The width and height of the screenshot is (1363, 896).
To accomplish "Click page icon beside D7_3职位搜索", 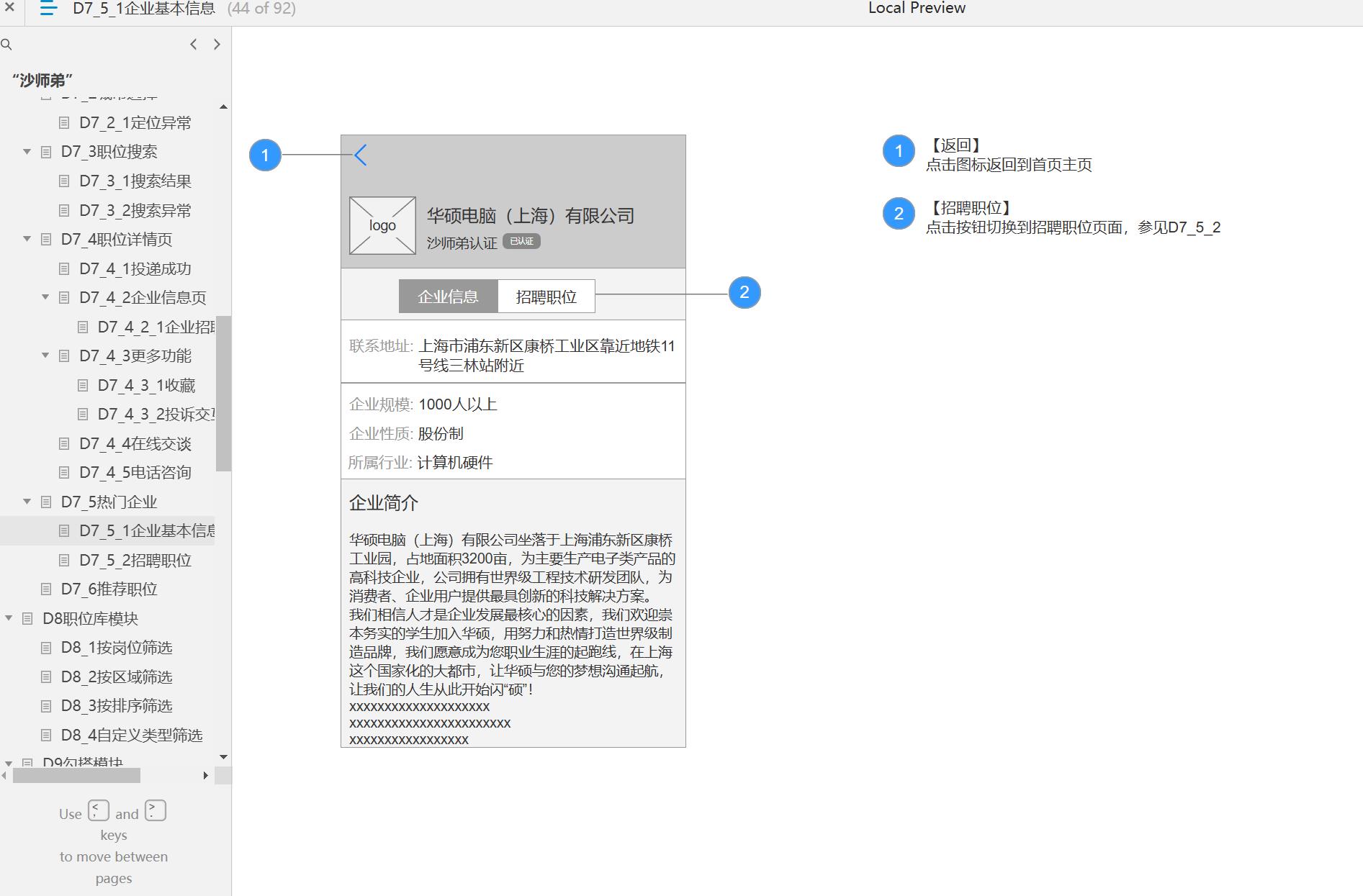I will tap(46, 152).
